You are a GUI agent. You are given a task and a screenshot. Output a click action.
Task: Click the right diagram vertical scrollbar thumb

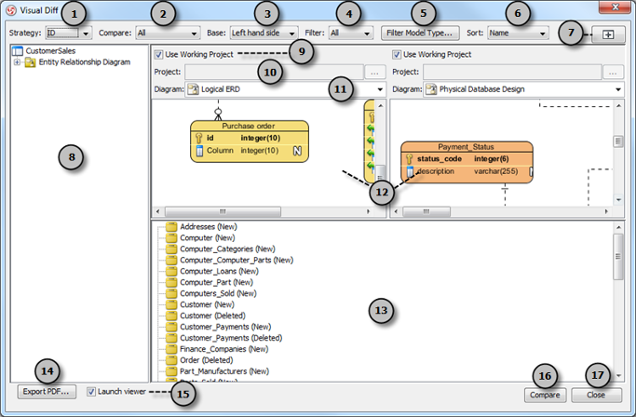[618, 142]
